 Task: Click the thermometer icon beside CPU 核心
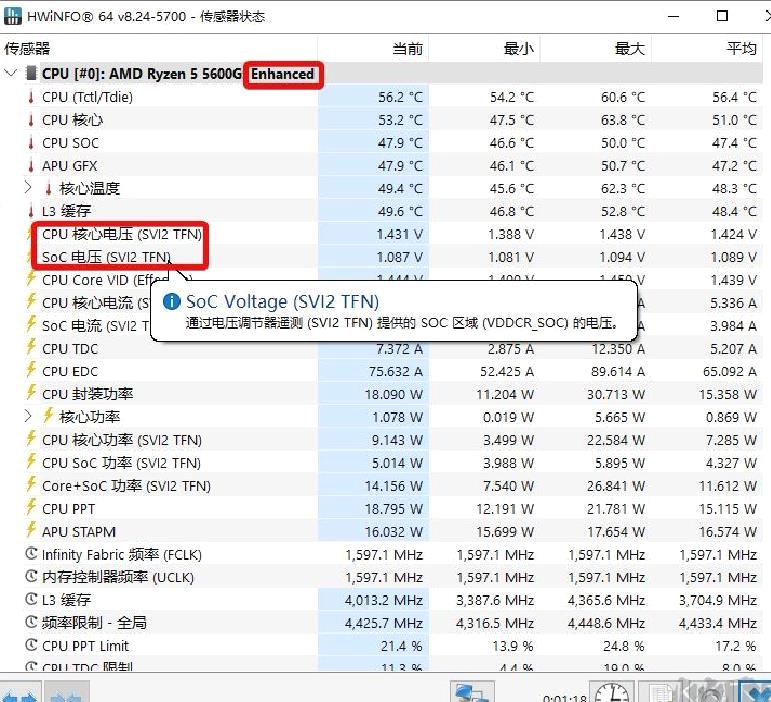pos(31,120)
